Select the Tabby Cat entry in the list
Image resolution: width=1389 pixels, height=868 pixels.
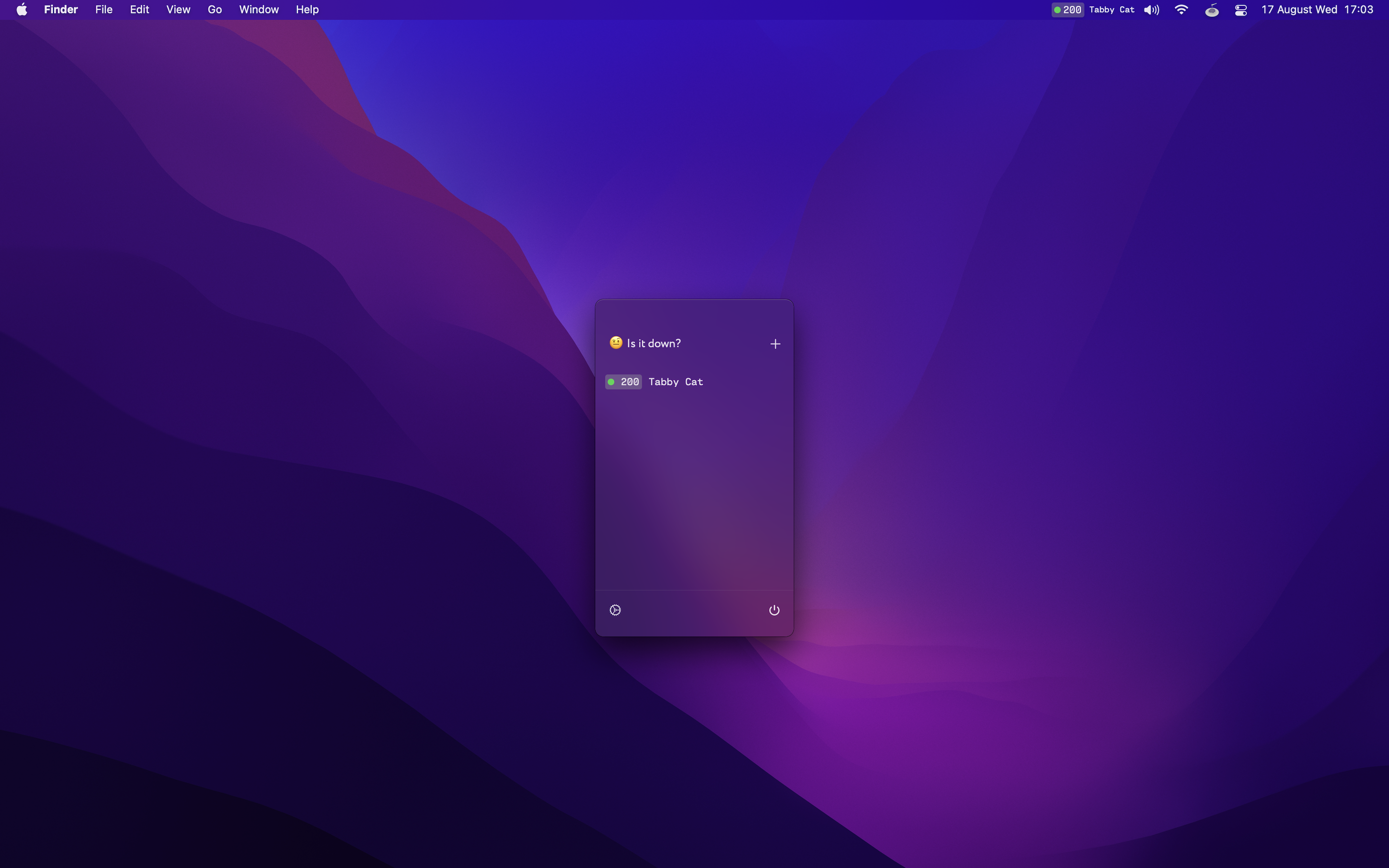coord(676,382)
